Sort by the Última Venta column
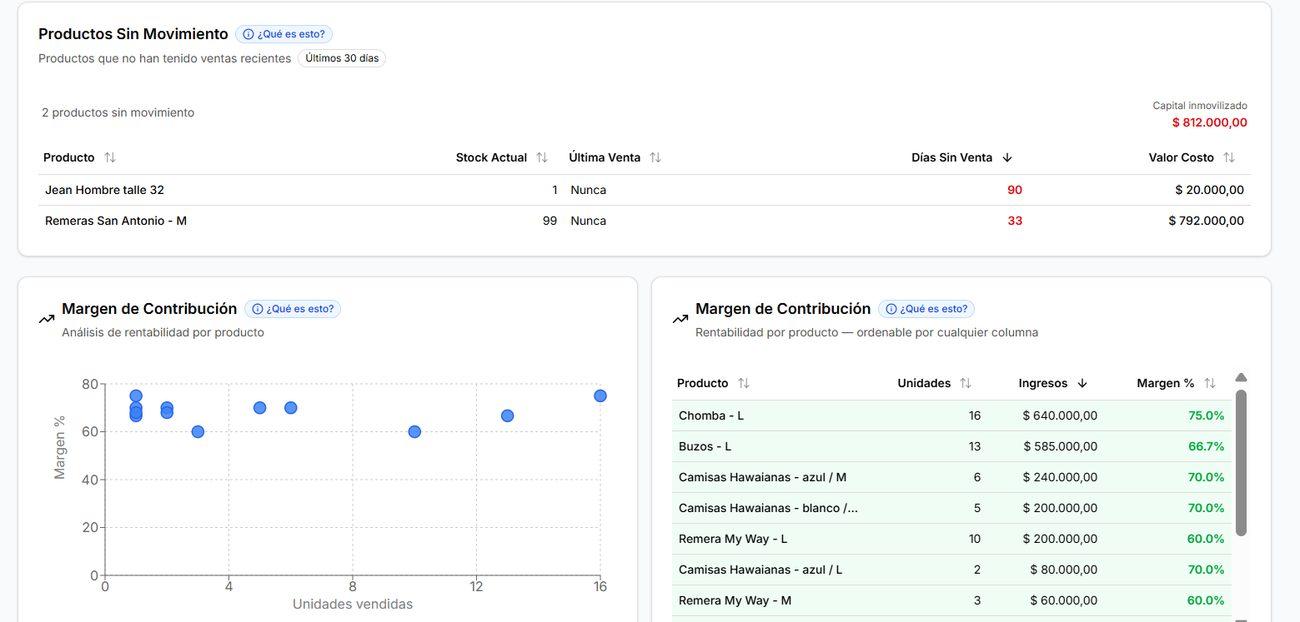 [x=655, y=158]
